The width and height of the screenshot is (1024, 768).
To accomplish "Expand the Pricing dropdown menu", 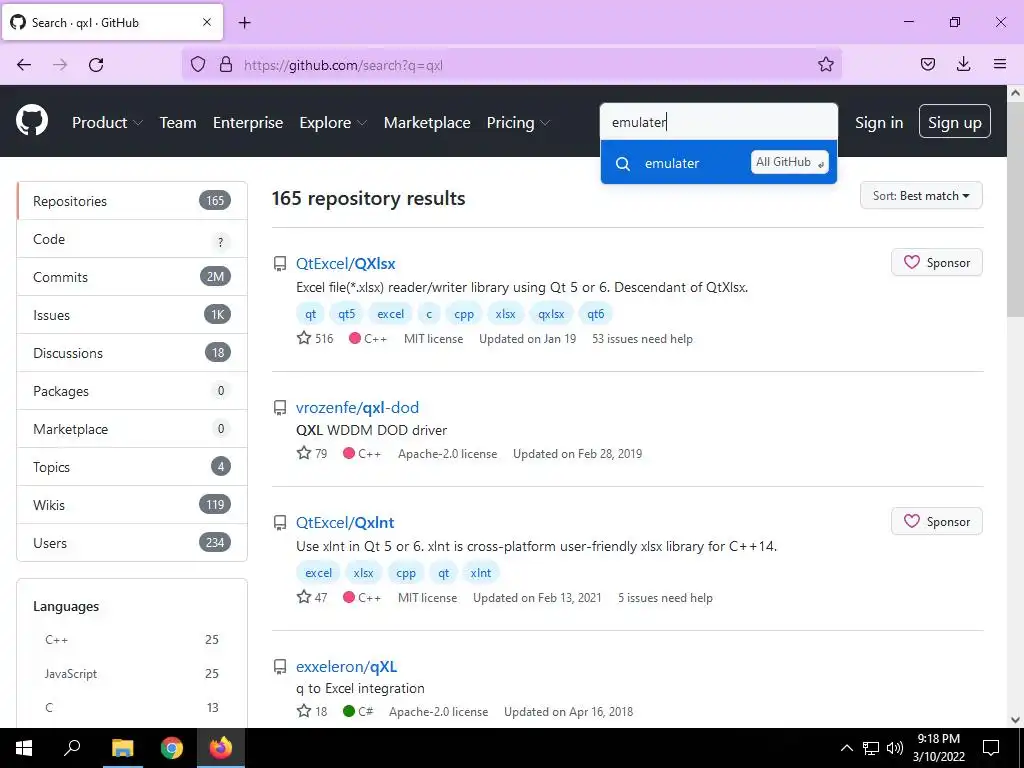I will pos(518,122).
